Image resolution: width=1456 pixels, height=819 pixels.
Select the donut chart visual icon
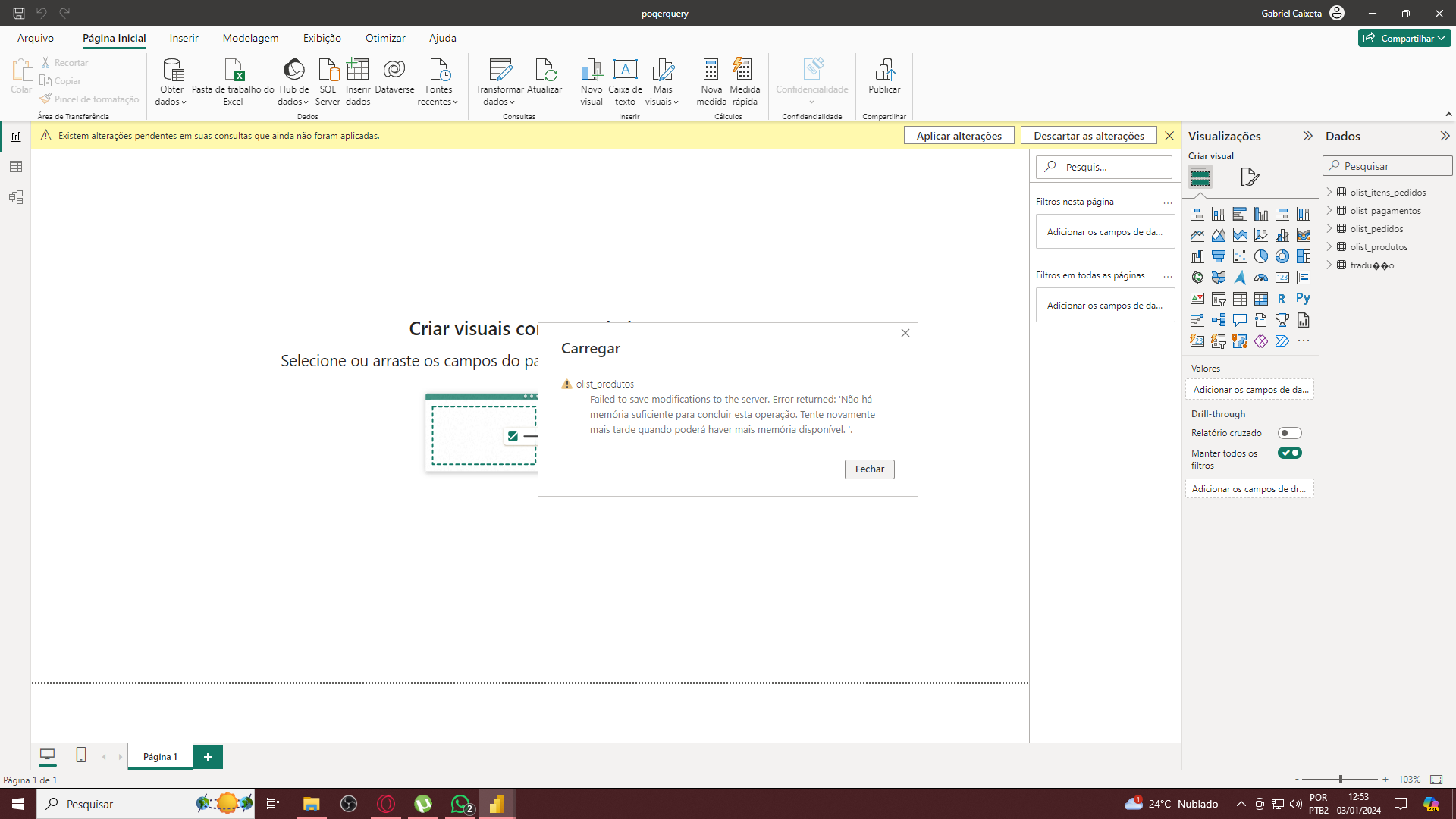pyautogui.click(x=1282, y=256)
